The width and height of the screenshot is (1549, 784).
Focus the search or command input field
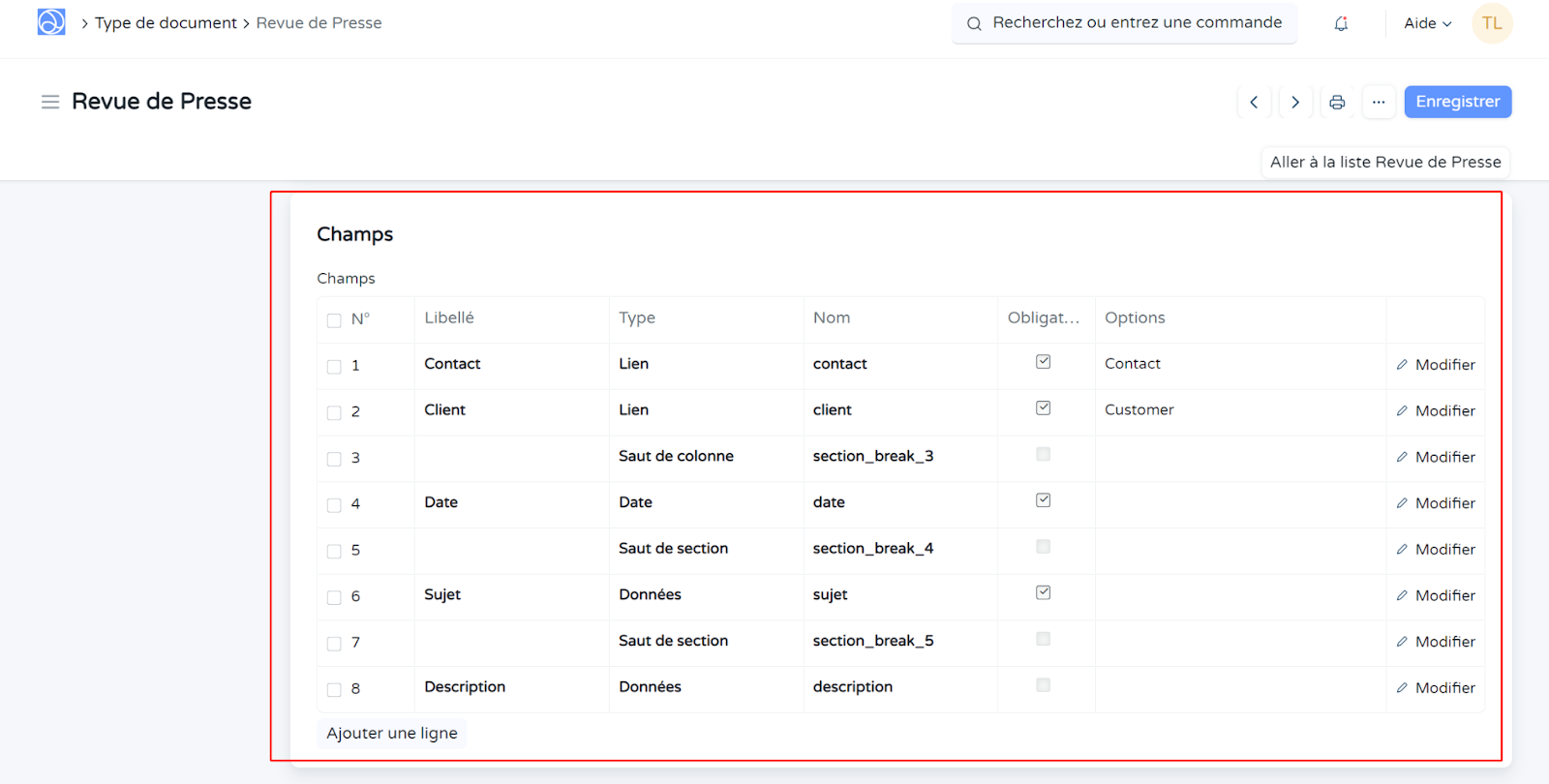[1136, 23]
